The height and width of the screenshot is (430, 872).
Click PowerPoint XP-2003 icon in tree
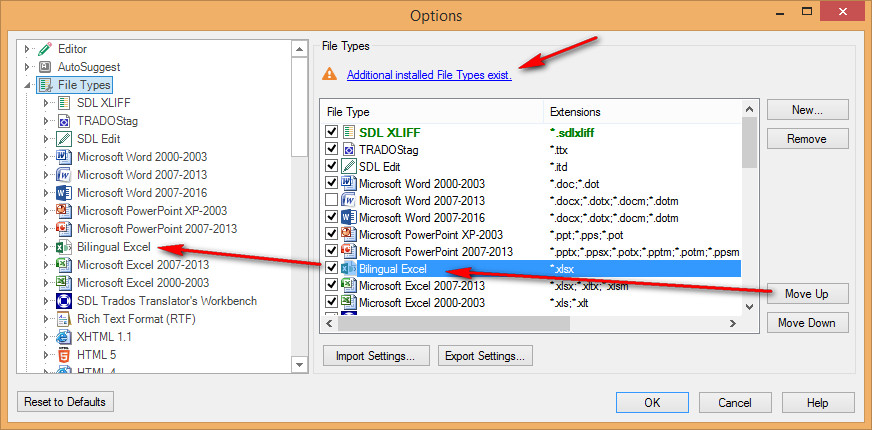[64, 211]
